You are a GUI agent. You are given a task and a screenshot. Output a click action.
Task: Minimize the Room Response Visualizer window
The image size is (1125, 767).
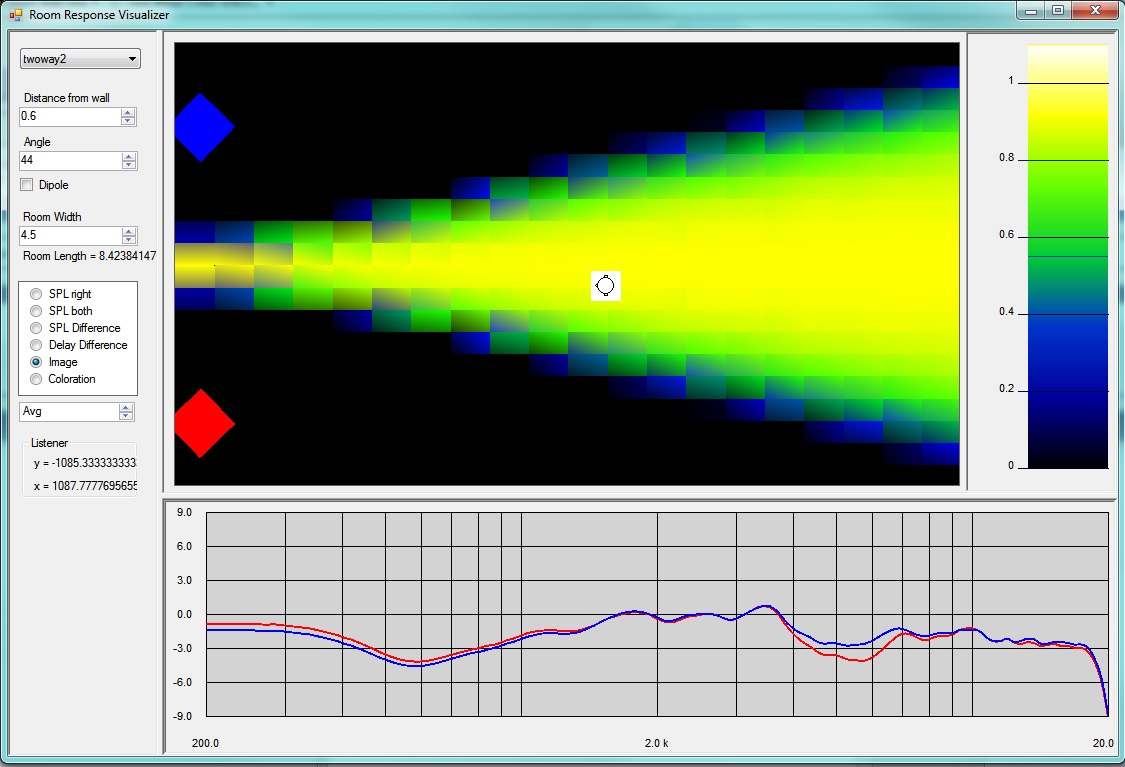(1031, 11)
